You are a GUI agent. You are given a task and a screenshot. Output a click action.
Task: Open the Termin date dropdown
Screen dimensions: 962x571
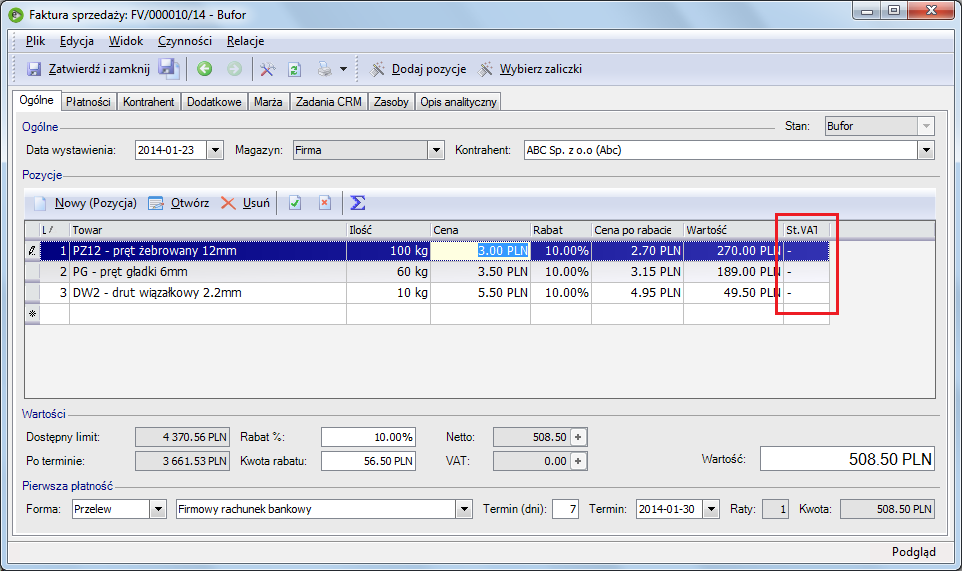[x=711, y=509]
